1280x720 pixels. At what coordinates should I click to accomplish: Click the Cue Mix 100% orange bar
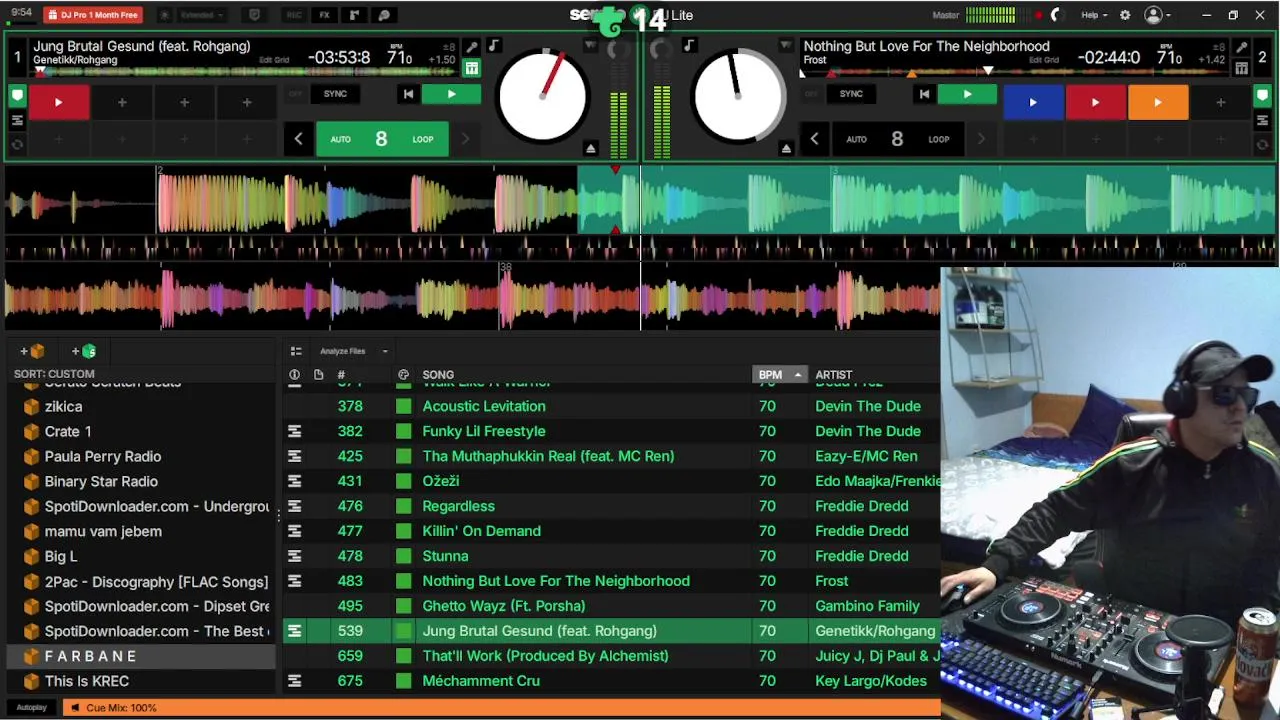[x=502, y=708]
